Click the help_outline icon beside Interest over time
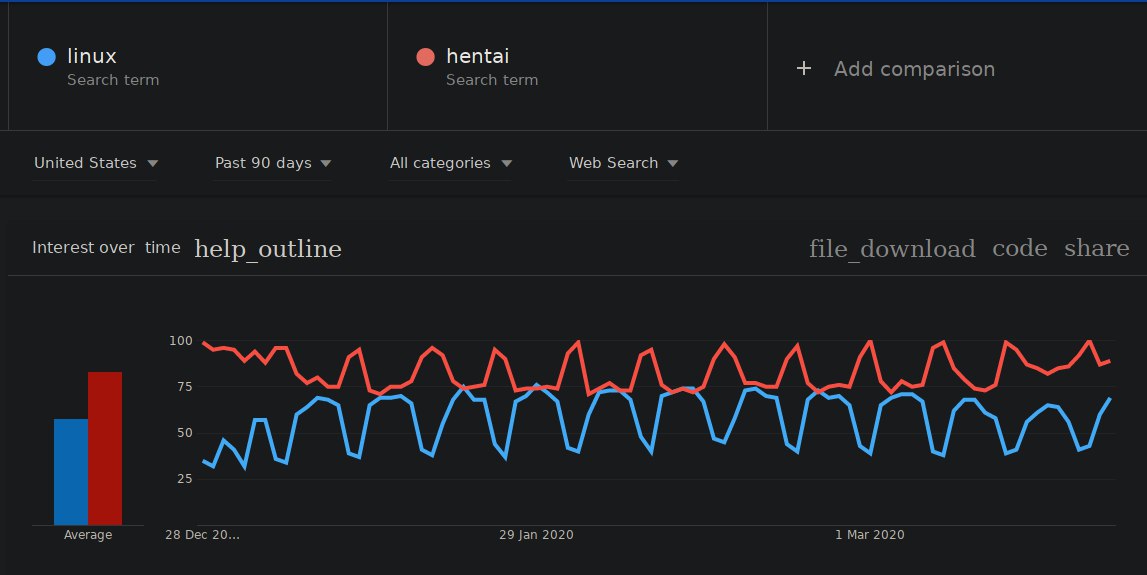 click(x=268, y=249)
